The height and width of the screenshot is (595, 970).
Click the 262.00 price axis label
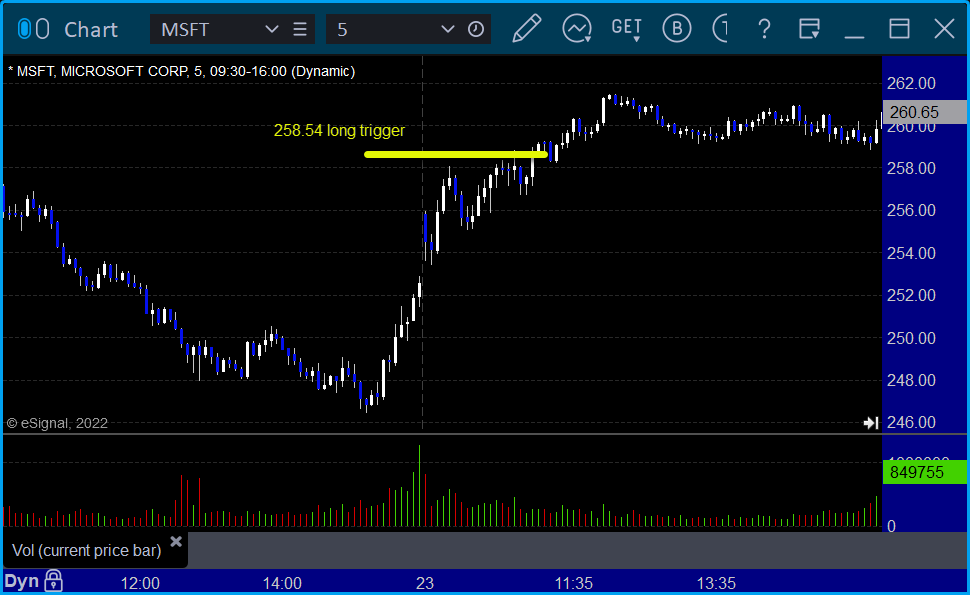point(911,83)
